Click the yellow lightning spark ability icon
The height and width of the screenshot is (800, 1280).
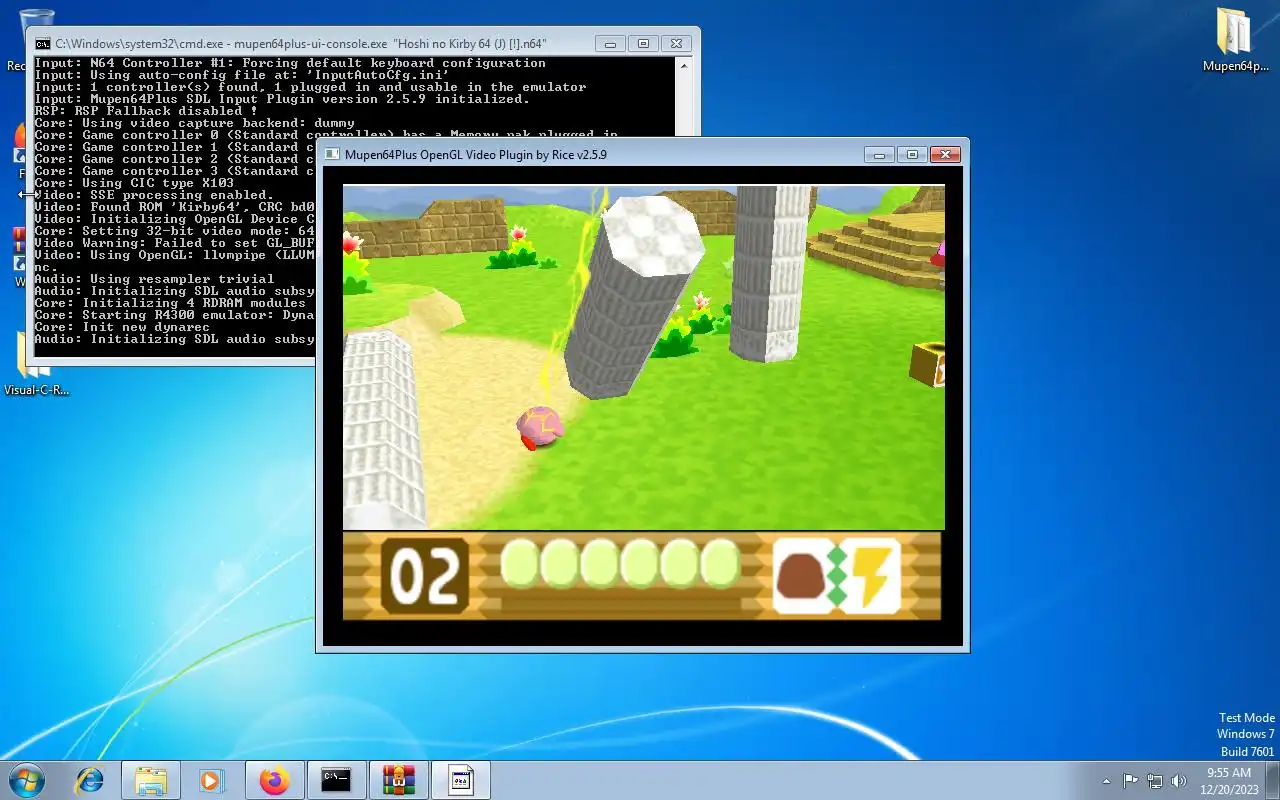pos(871,576)
